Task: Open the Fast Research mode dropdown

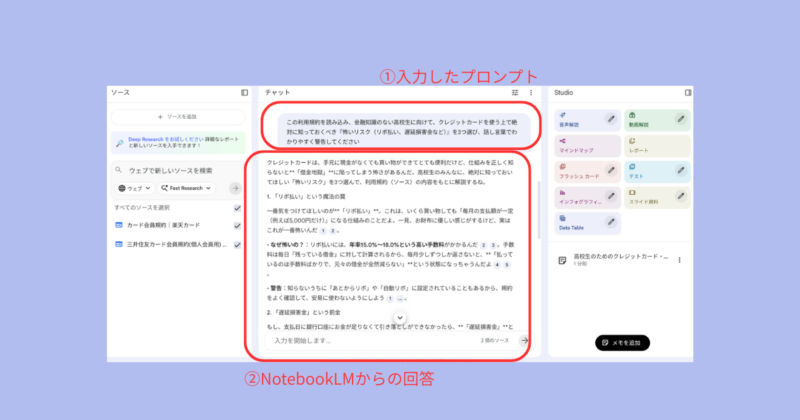Action: coord(183,188)
